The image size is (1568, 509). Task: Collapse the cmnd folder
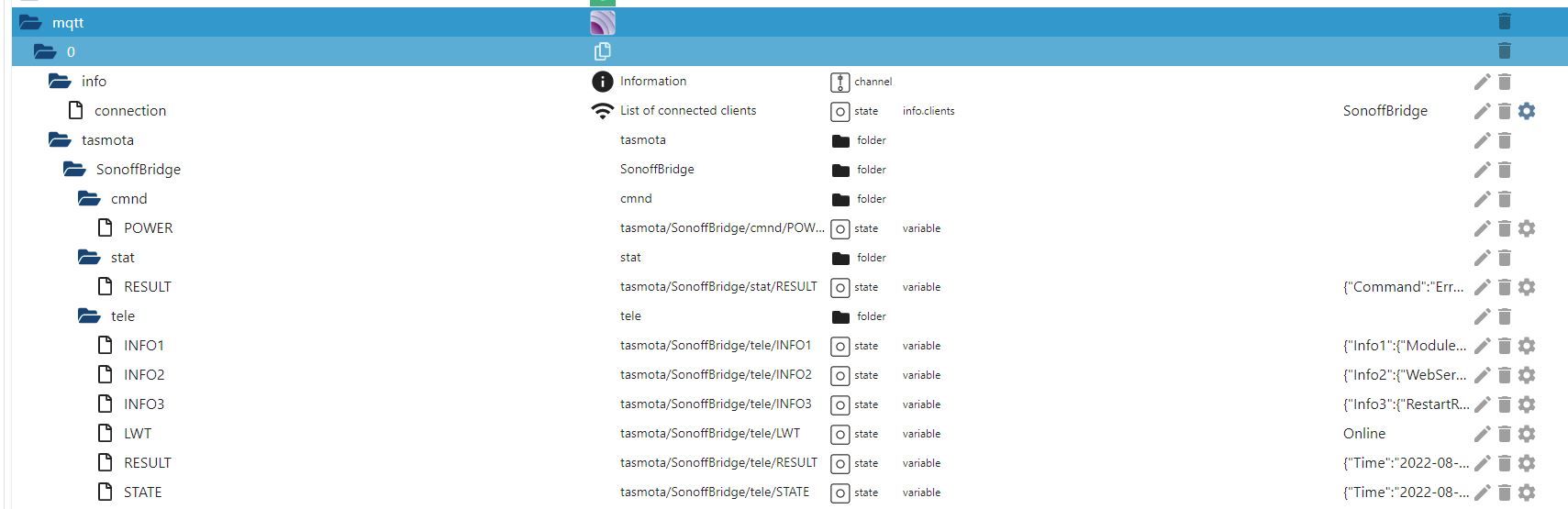click(89, 198)
